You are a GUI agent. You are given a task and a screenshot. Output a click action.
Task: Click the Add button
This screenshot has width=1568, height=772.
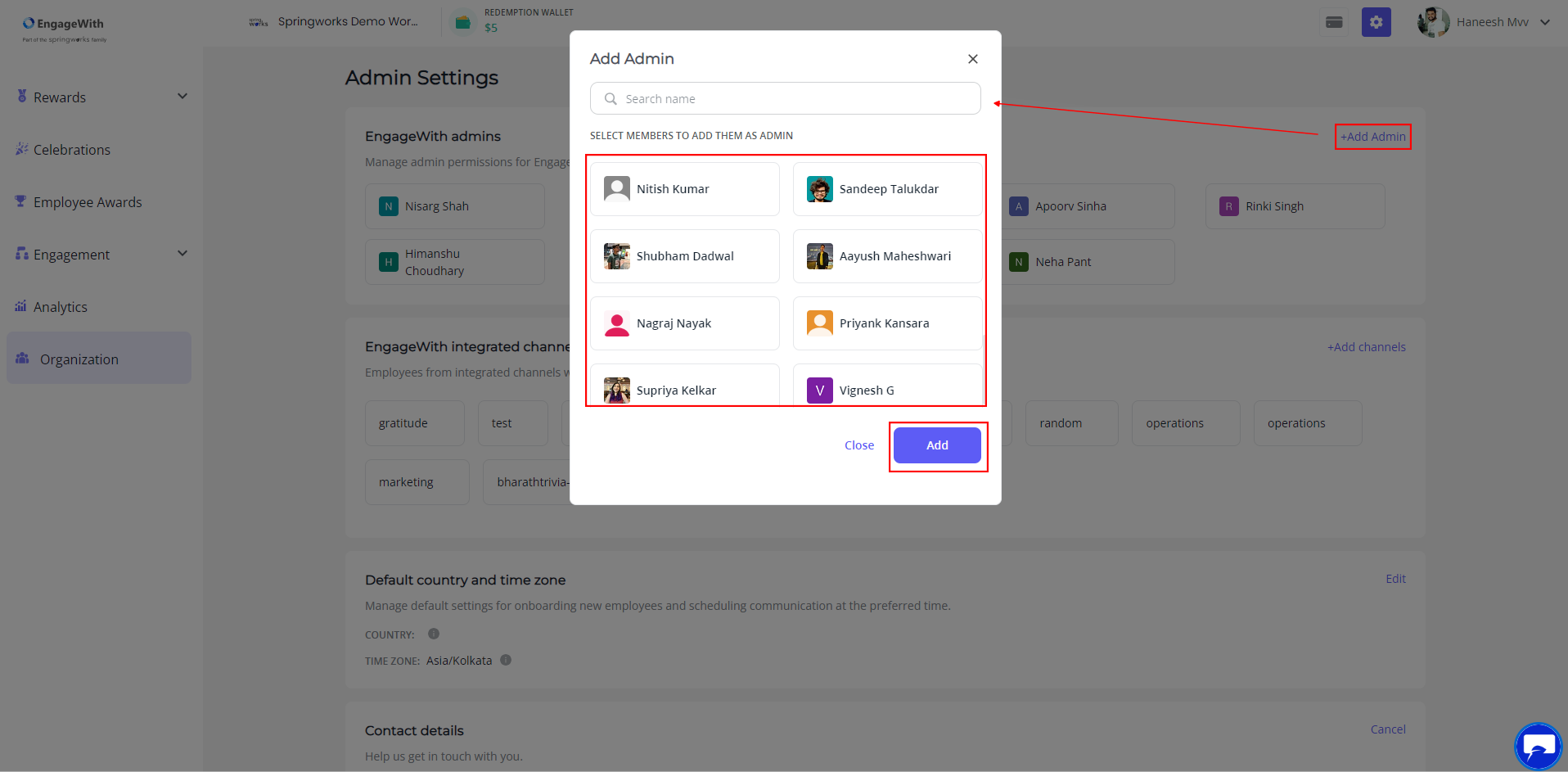937,445
